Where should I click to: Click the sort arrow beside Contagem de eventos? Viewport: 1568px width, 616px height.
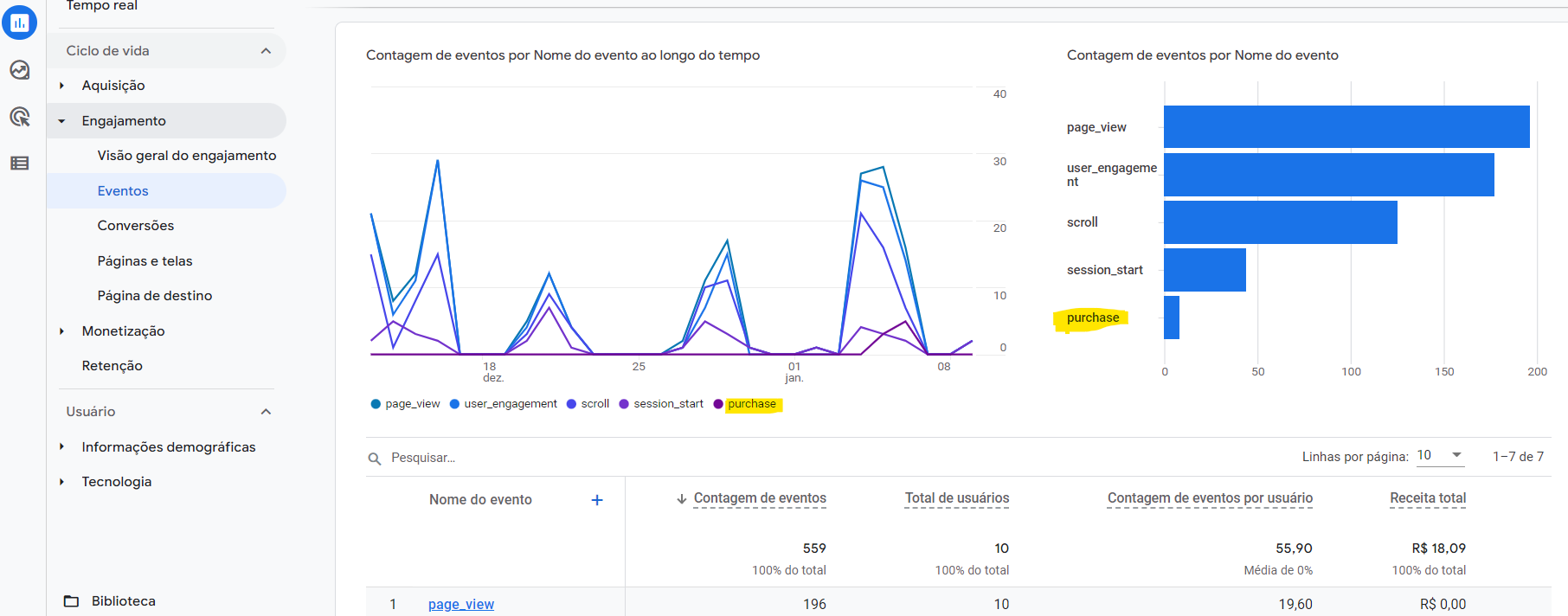[x=682, y=499]
